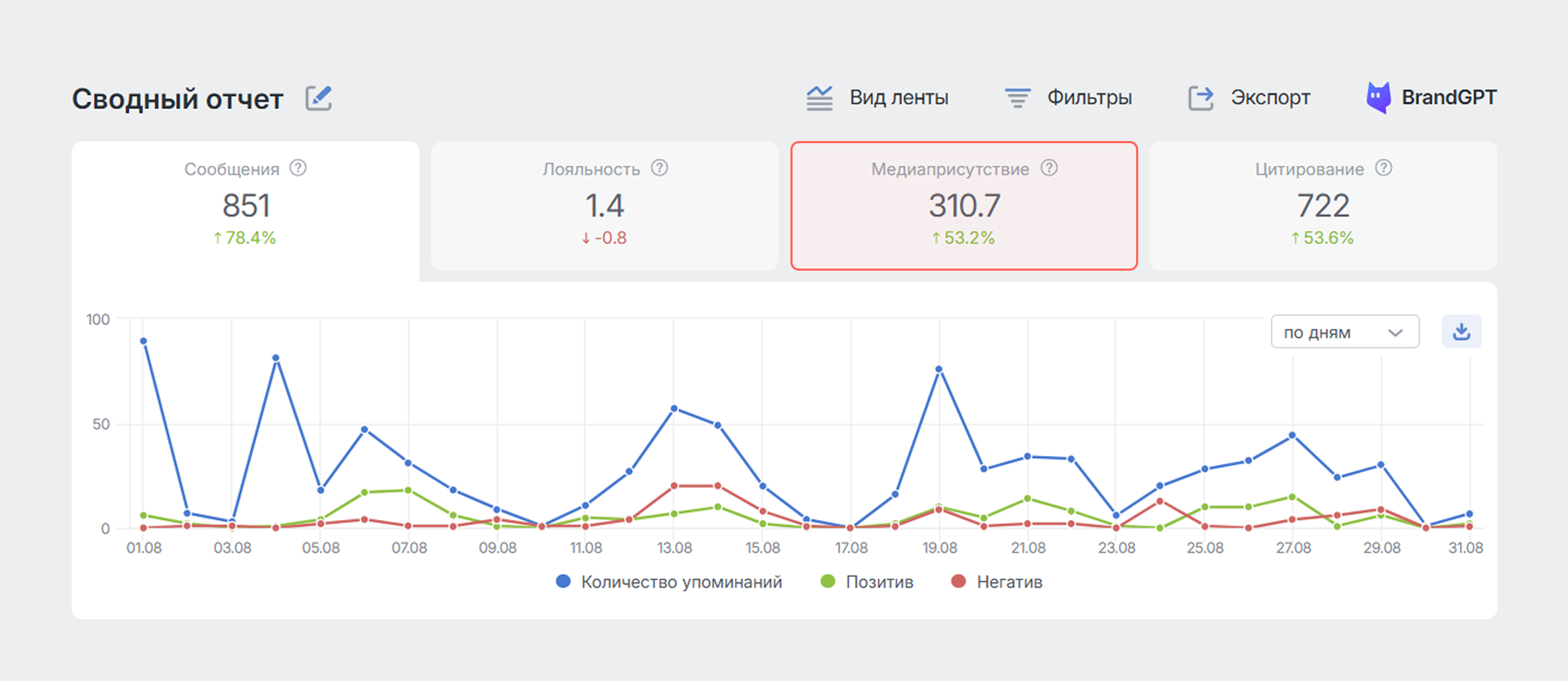Open the Цитирование metric tab

pyautogui.click(x=1323, y=207)
